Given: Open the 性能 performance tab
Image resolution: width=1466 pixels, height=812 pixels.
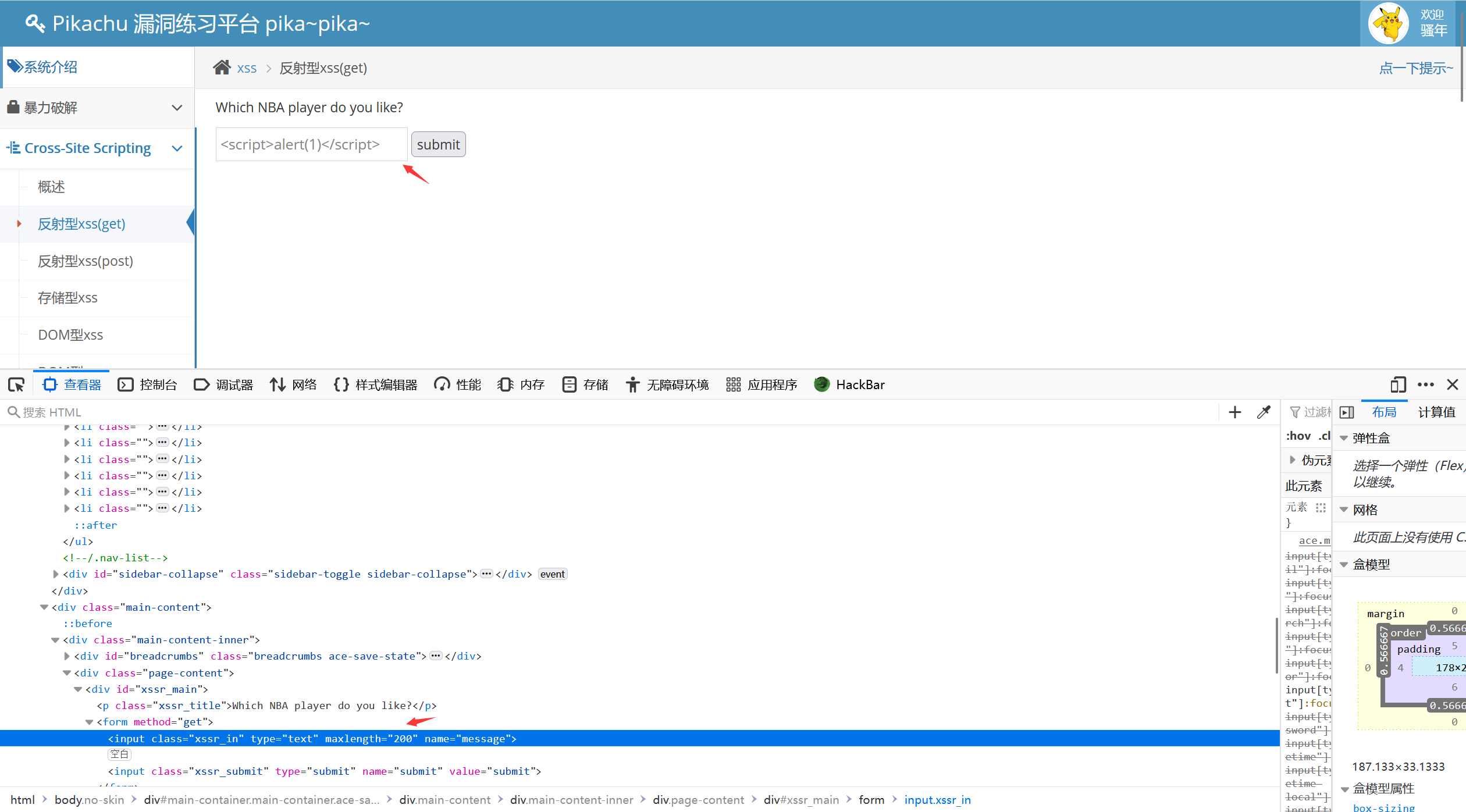Looking at the screenshot, I should click(x=458, y=384).
